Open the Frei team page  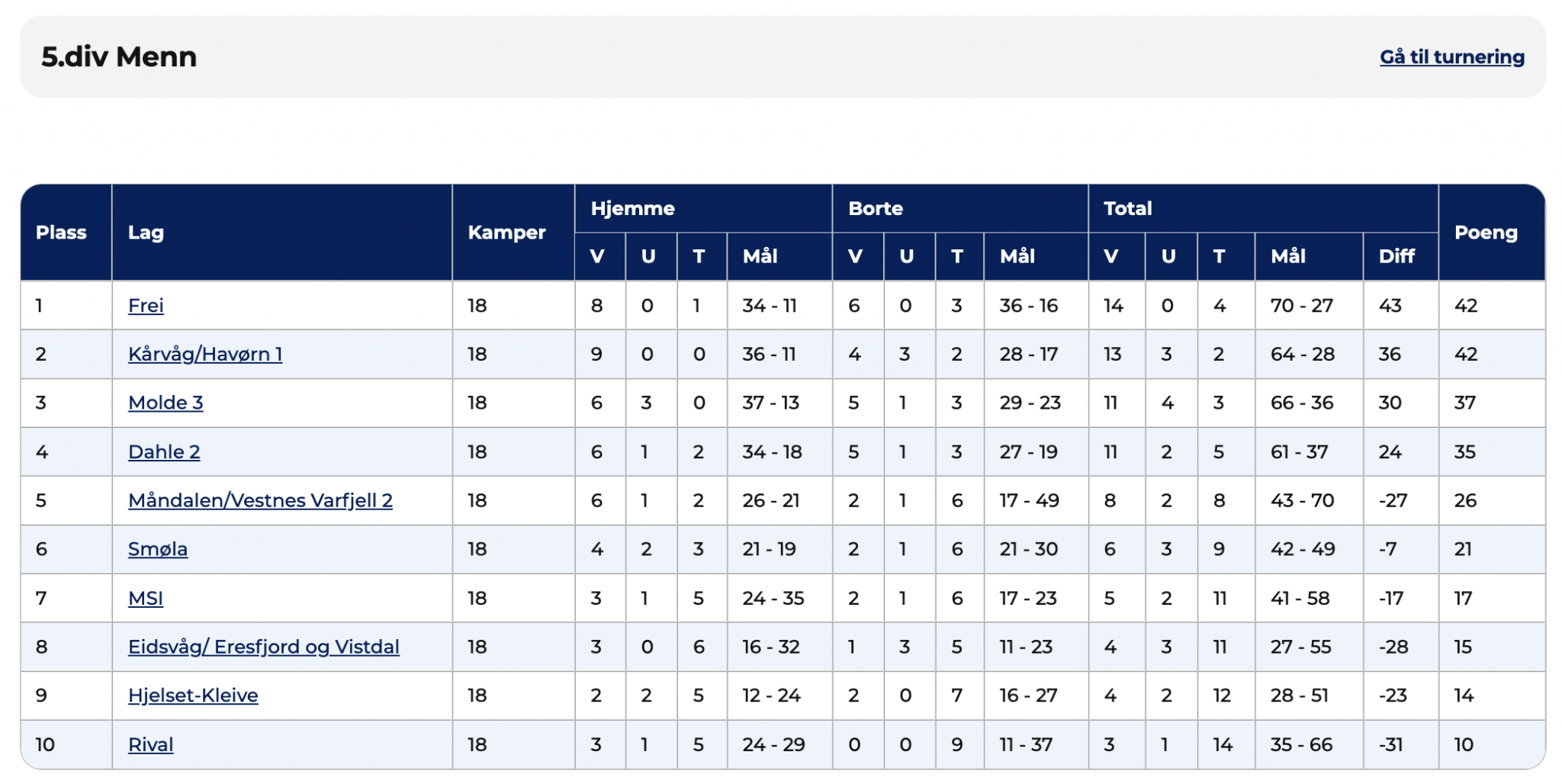146,306
